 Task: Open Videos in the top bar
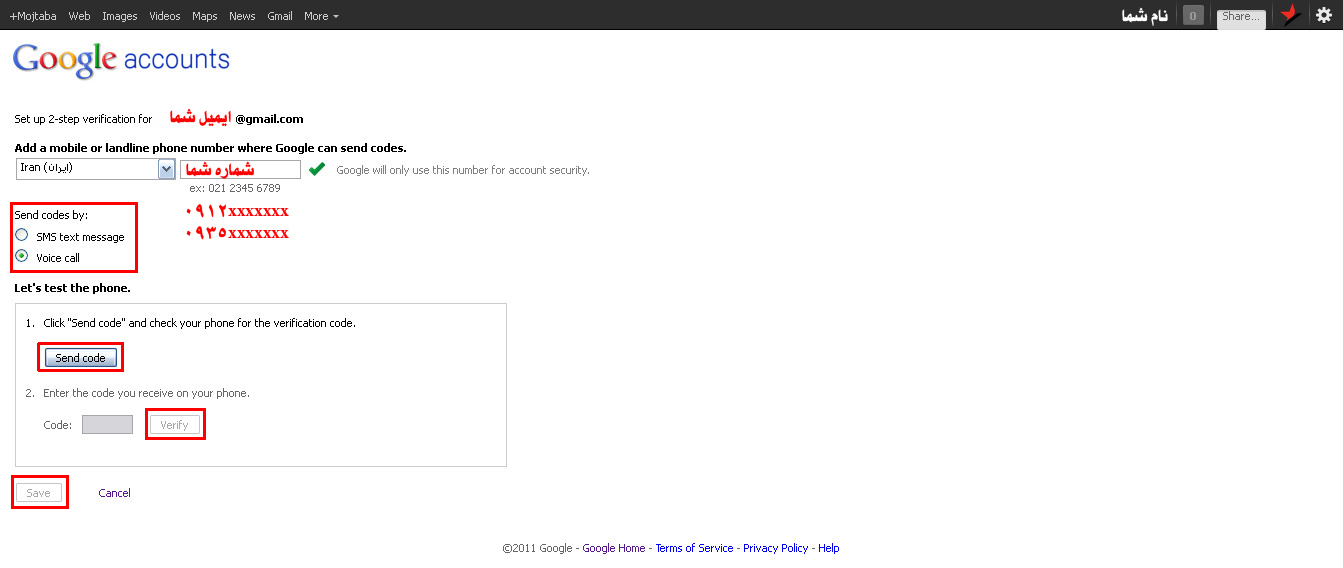[x=165, y=16]
